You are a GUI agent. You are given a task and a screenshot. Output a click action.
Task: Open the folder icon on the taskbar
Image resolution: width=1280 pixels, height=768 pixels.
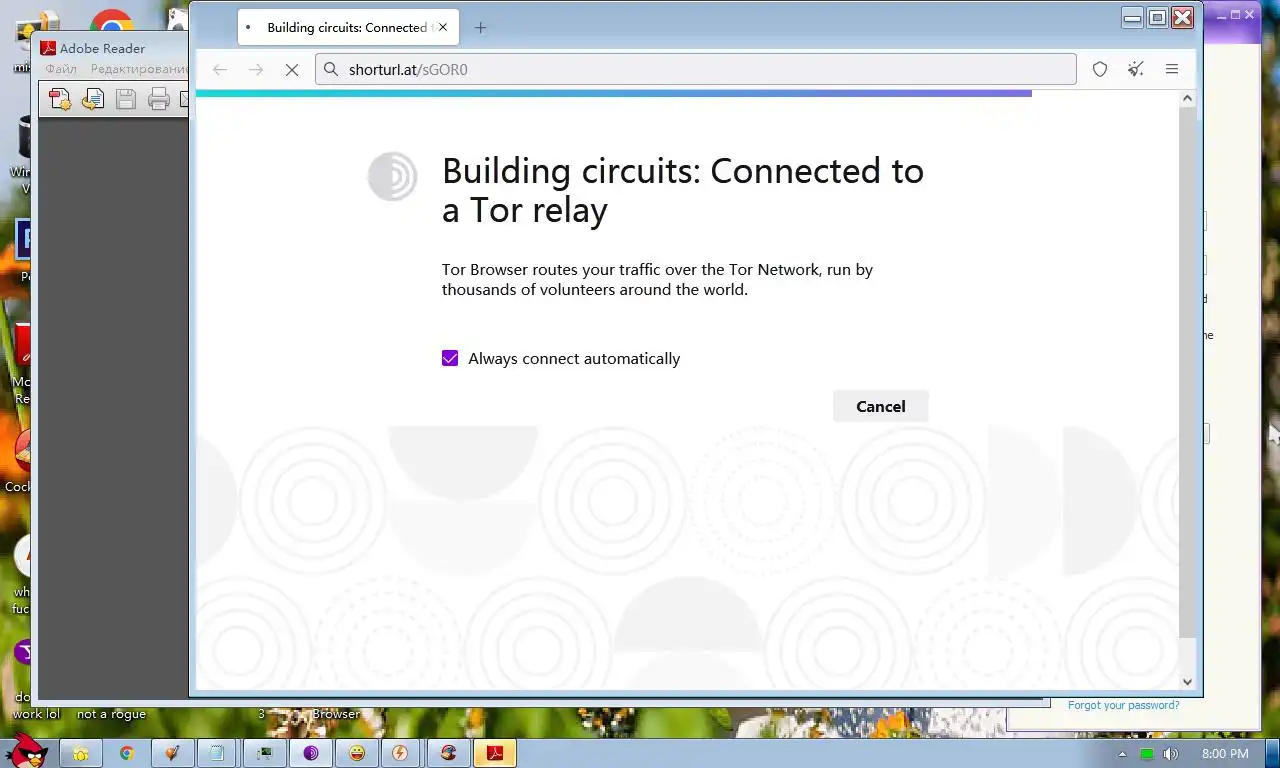tap(81, 753)
